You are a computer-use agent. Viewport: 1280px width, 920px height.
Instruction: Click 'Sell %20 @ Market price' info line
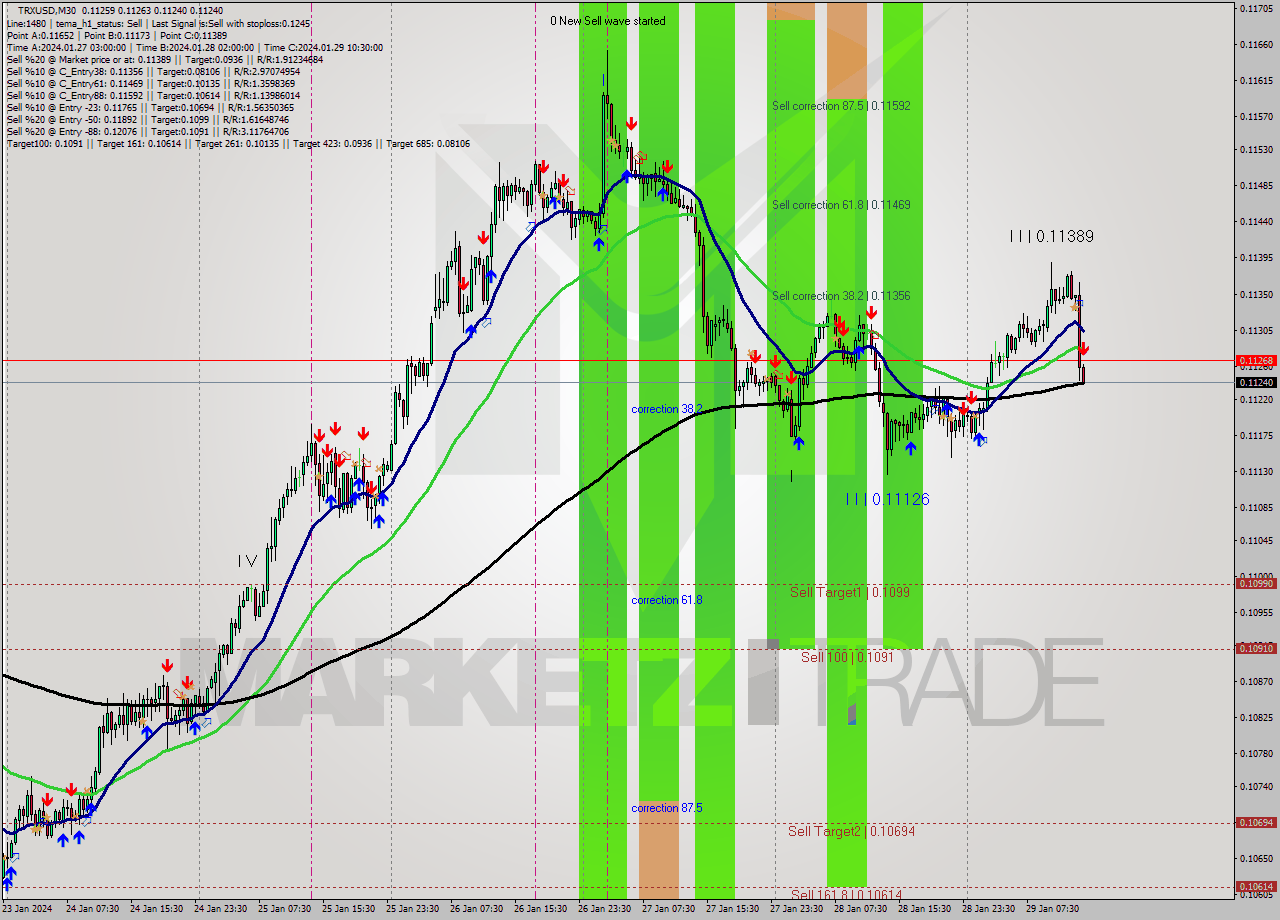(x=165, y=59)
